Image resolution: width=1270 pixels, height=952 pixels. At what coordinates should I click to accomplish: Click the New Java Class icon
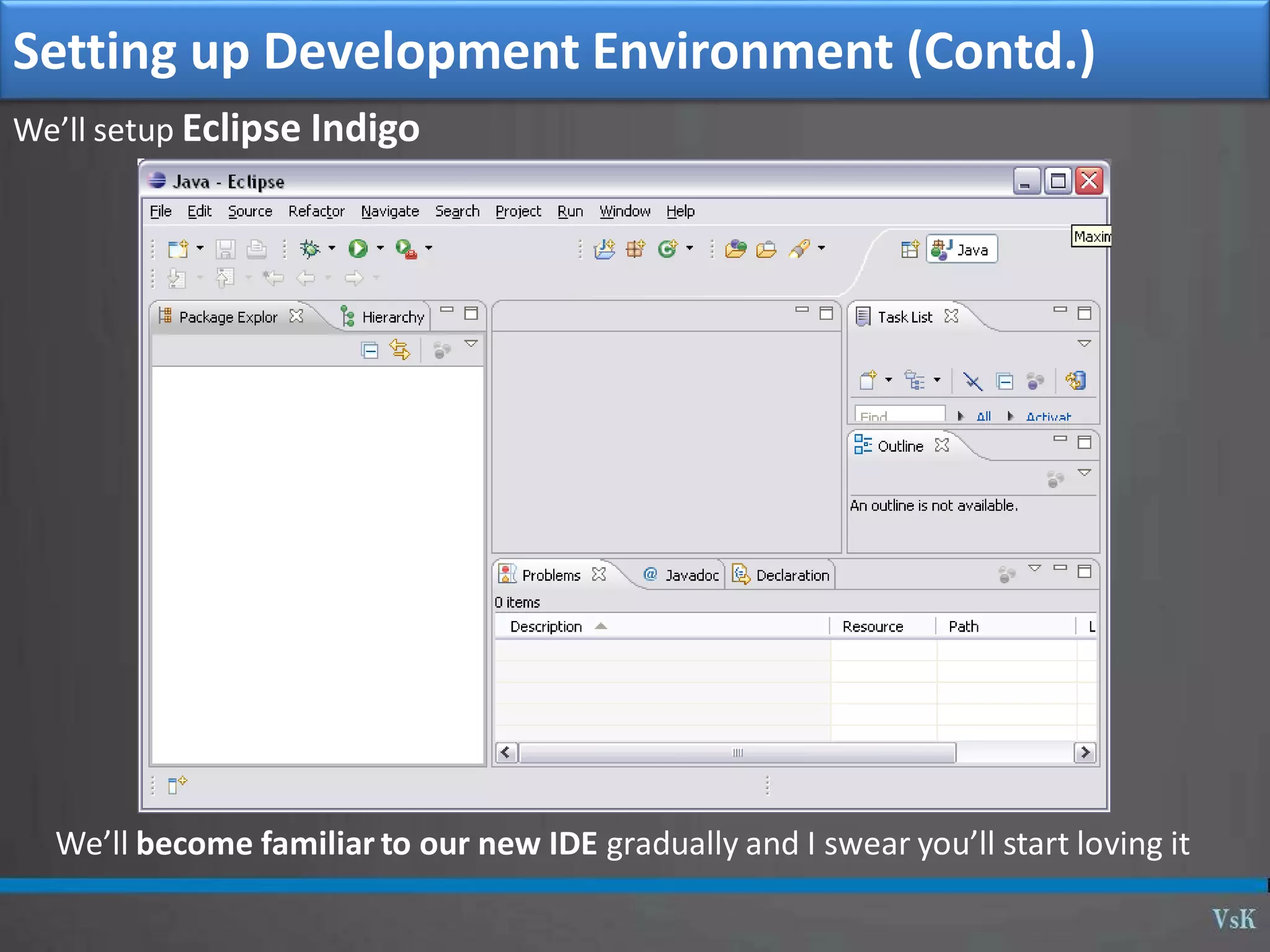[x=668, y=249]
